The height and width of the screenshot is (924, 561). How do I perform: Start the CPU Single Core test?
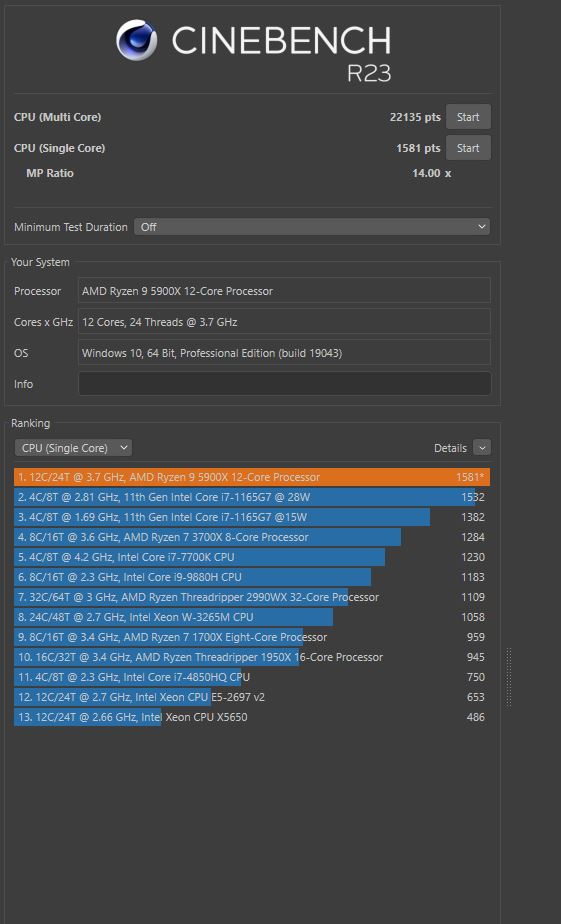(x=468, y=148)
